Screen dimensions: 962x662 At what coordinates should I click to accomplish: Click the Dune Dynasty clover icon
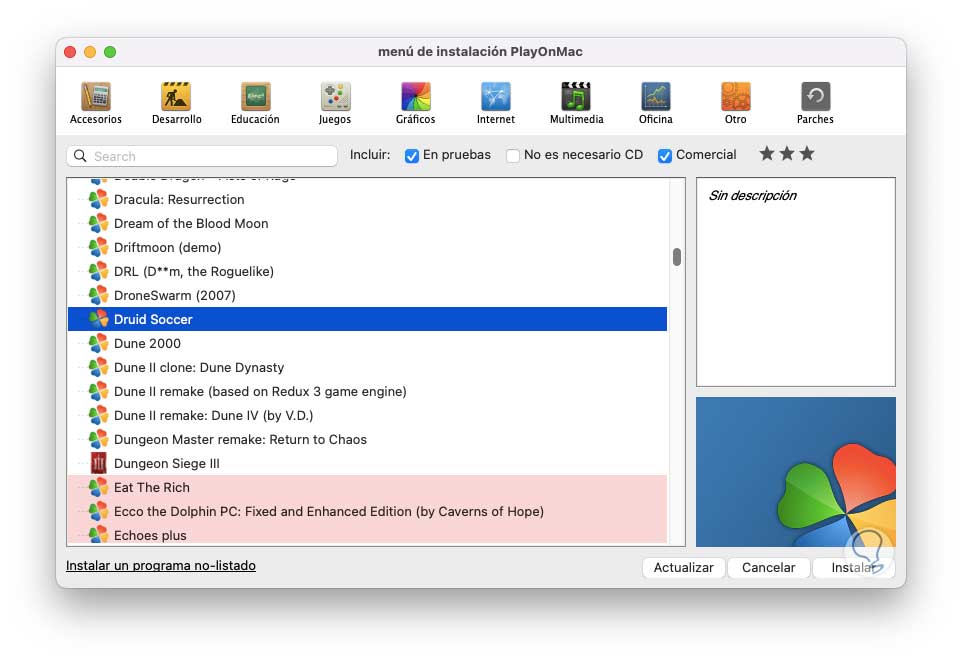coord(98,367)
